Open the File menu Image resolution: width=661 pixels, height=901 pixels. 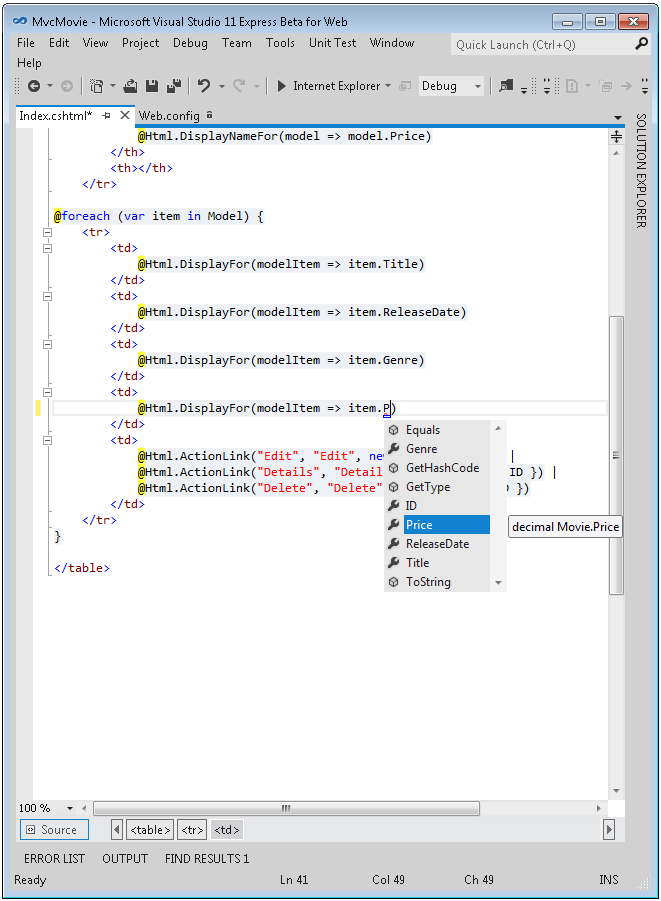[x=26, y=43]
